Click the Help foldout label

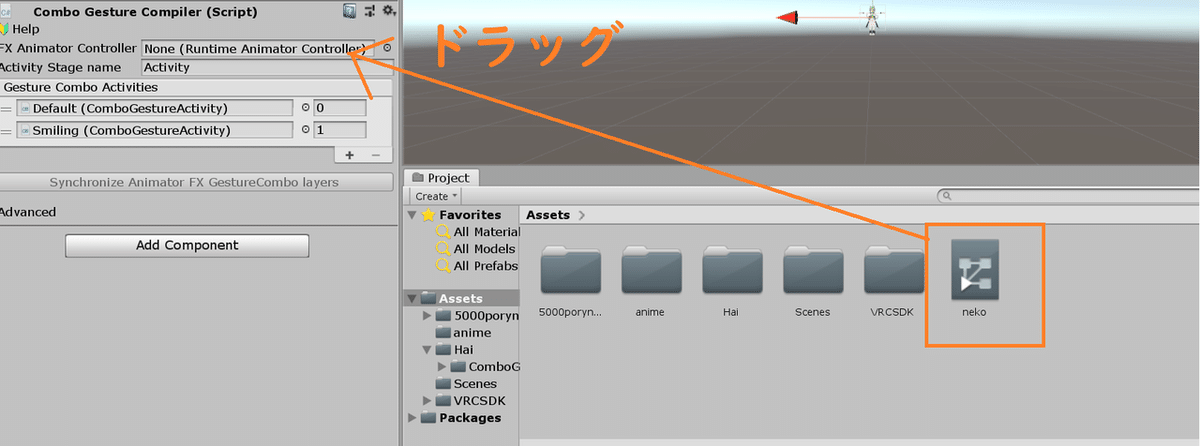click(26, 29)
